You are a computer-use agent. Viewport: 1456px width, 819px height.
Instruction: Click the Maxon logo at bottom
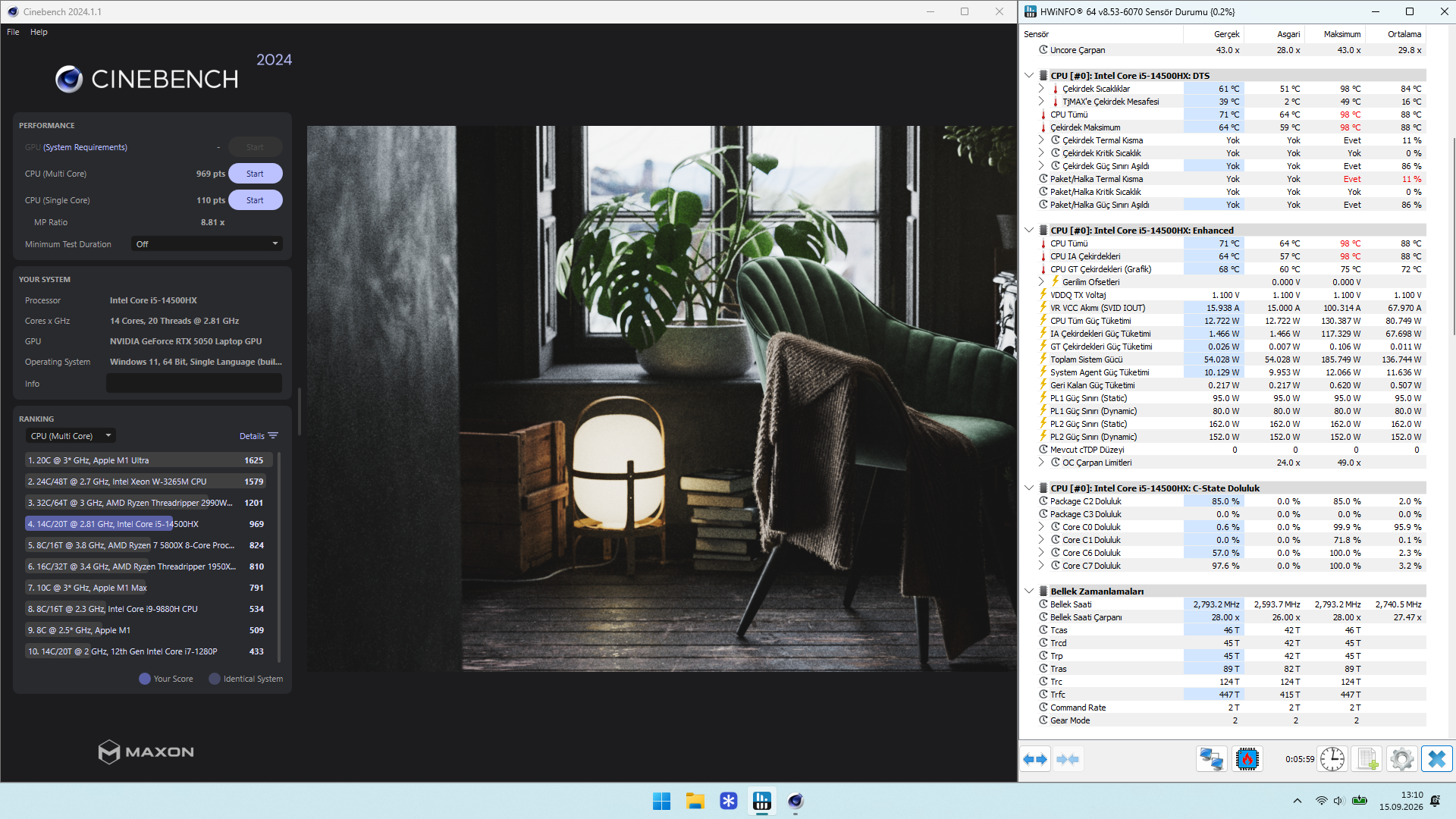(x=146, y=752)
